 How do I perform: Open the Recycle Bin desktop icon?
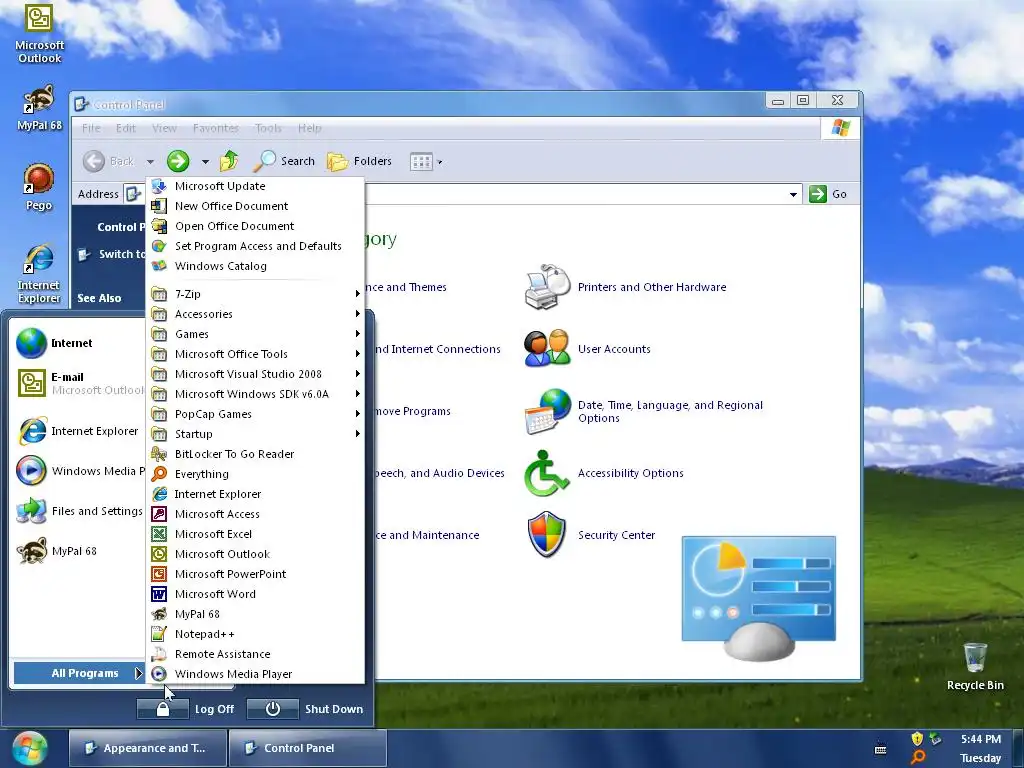[975, 666]
